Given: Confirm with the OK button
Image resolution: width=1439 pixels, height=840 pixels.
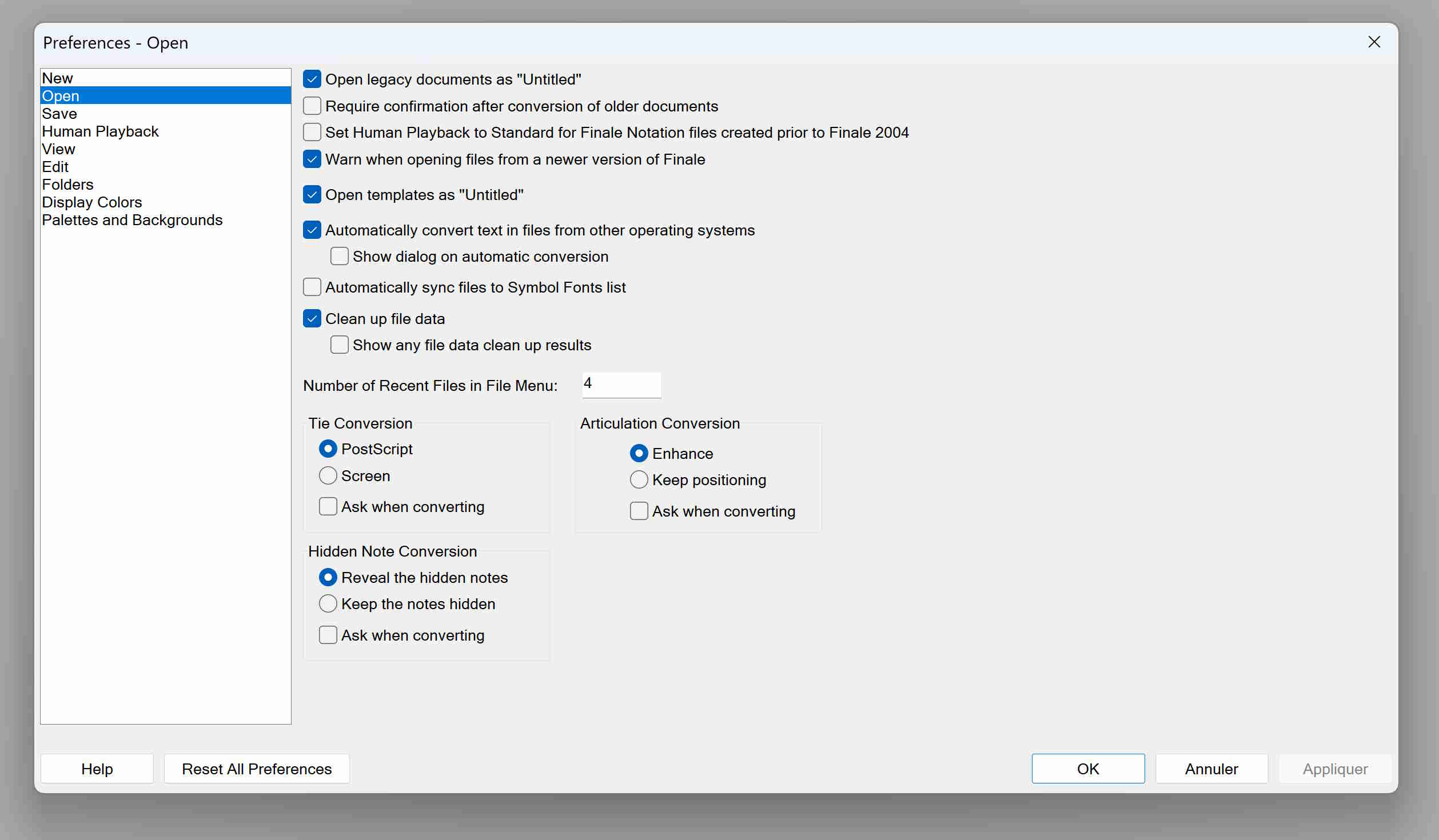Looking at the screenshot, I should (x=1087, y=769).
